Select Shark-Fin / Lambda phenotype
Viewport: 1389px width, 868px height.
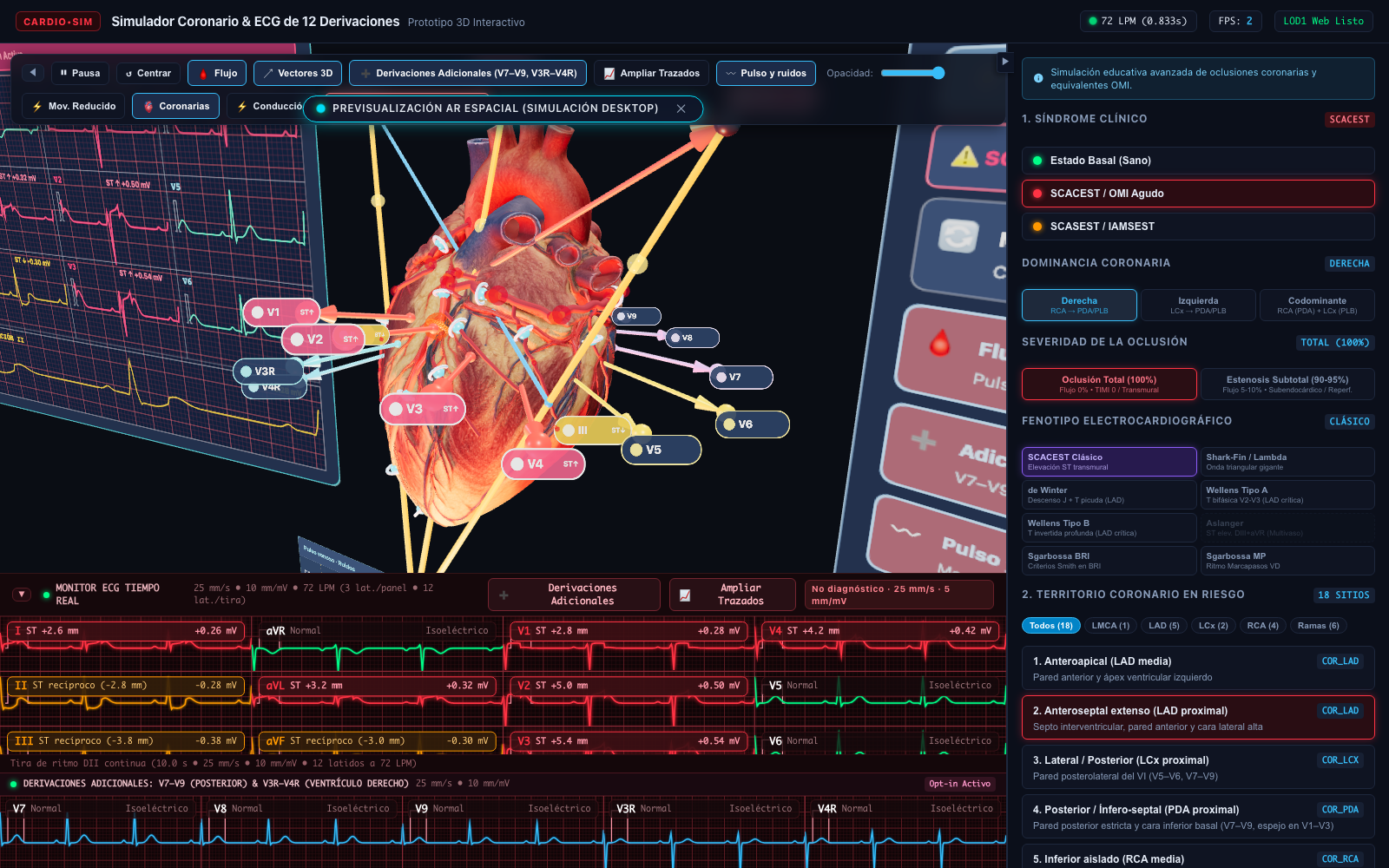[1287, 462]
